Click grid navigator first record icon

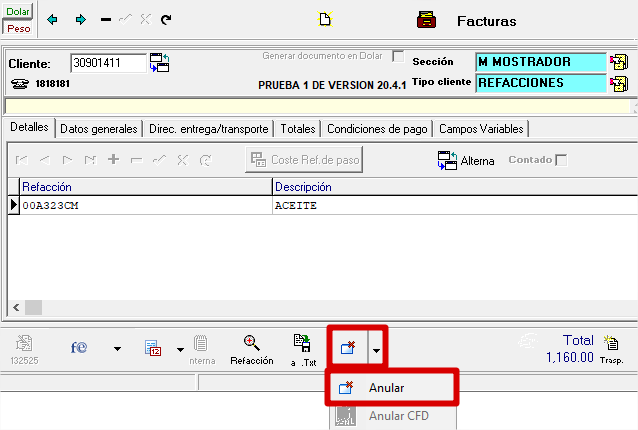click(x=22, y=160)
